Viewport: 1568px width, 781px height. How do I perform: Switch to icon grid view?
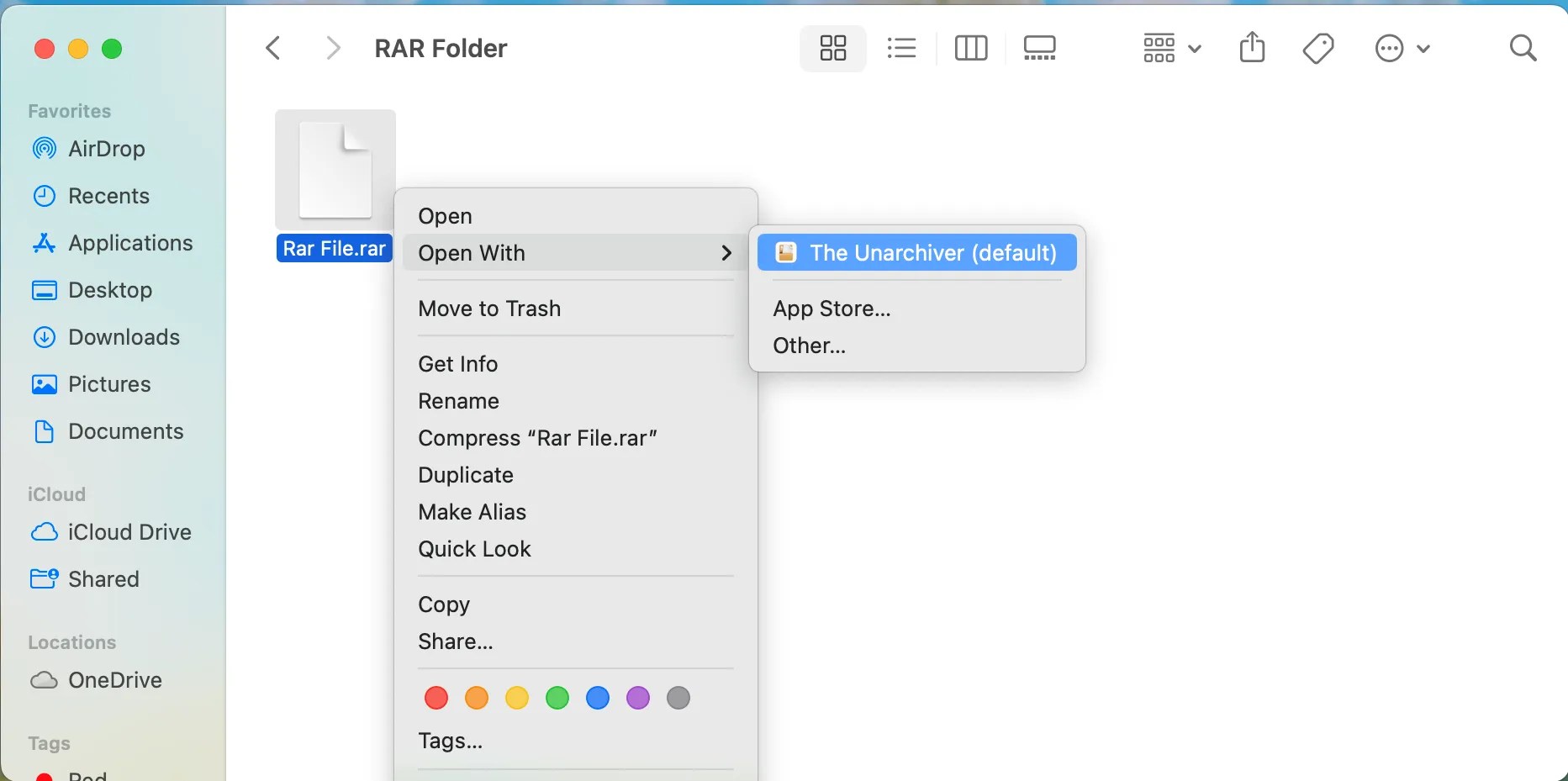tap(832, 48)
